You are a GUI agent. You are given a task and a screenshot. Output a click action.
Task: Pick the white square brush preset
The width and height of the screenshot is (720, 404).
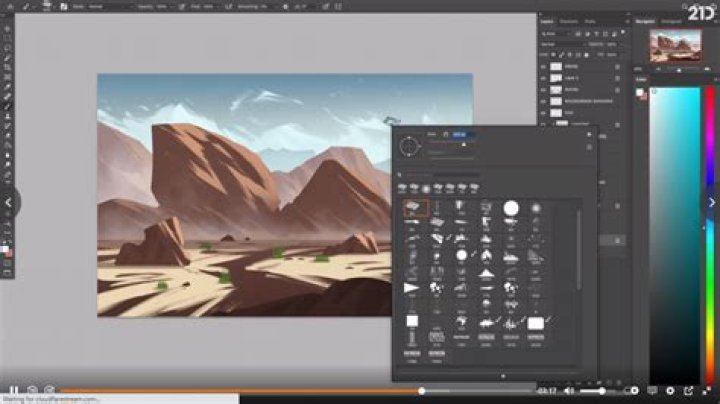point(412,321)
